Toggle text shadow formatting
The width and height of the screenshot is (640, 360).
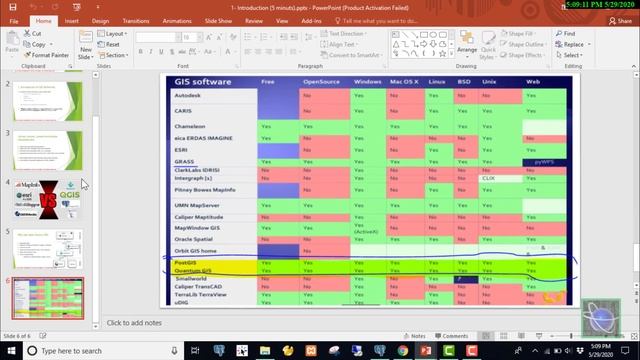pyautogui.click(x=172, y=51)
